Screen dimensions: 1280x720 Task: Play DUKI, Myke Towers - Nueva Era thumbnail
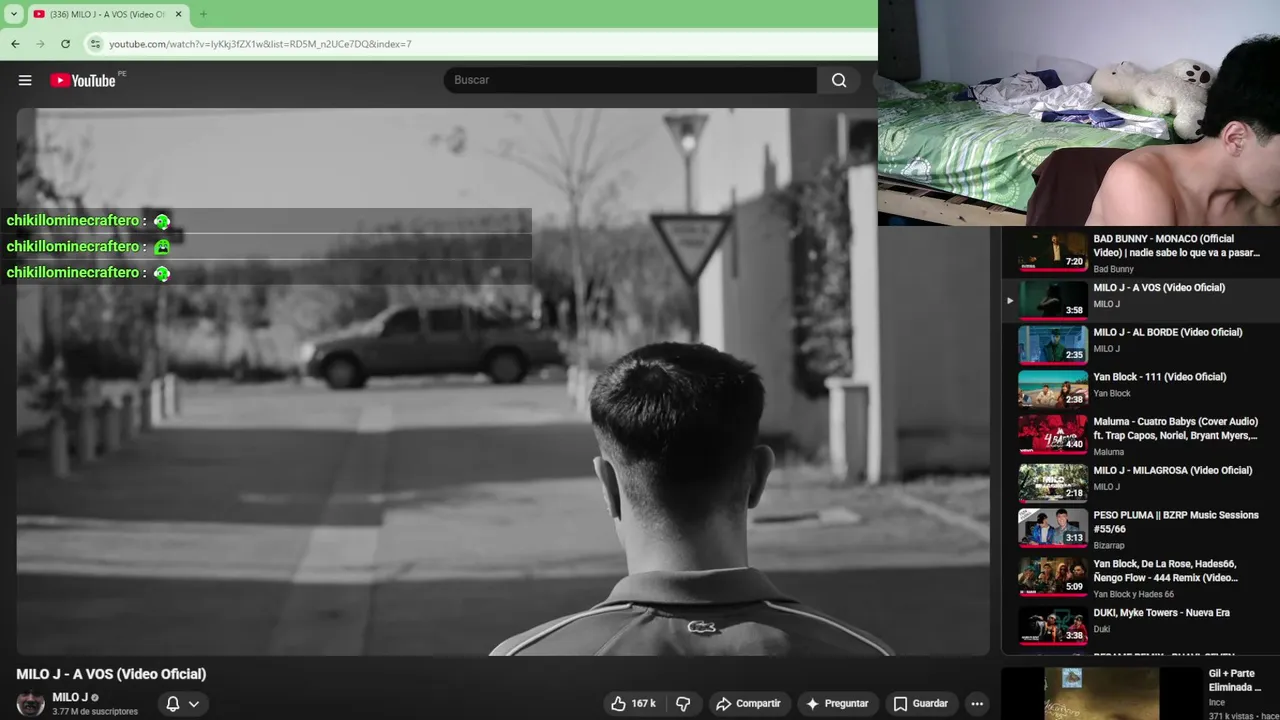click(x=1053, y=625)
